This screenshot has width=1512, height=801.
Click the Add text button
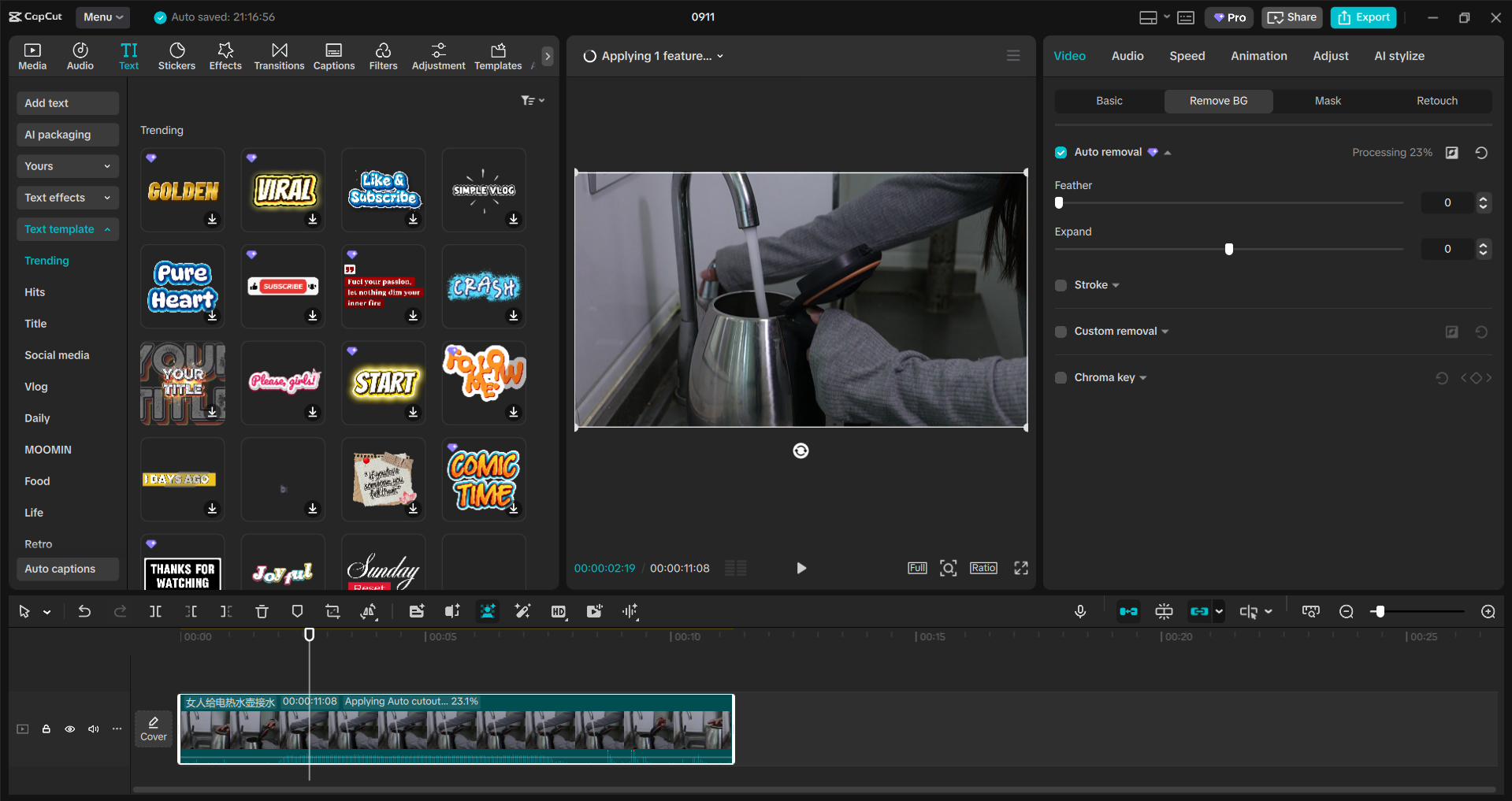[x=67, y=103]
